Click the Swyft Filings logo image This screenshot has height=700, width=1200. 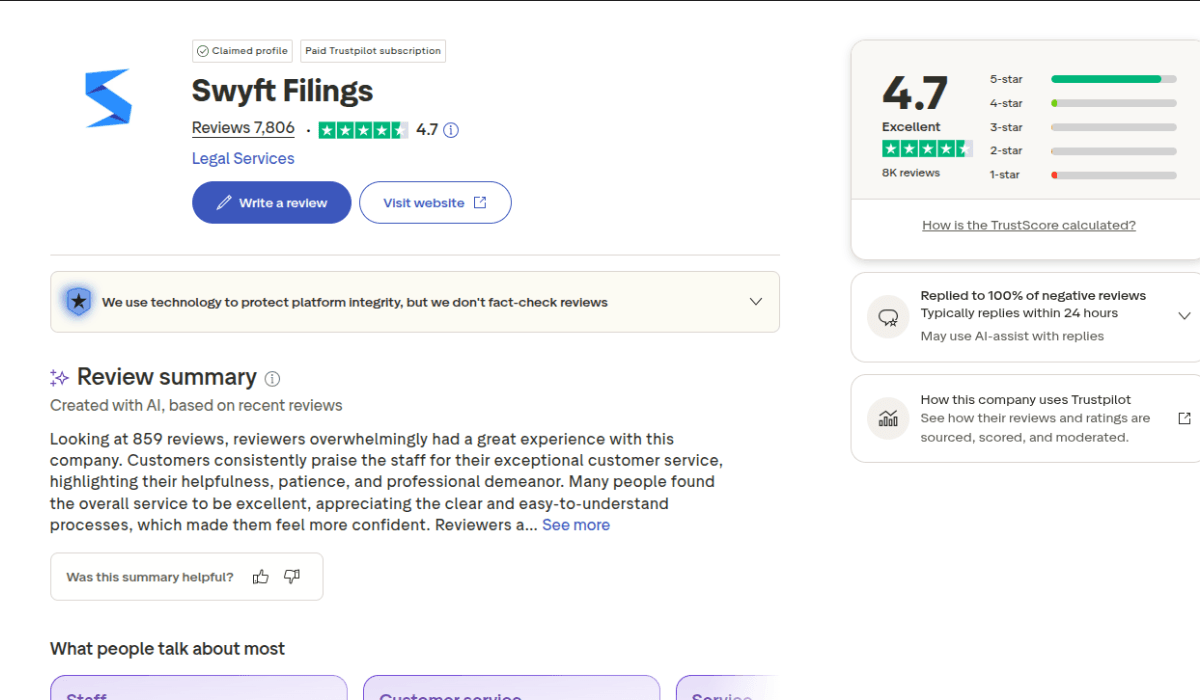108,98
